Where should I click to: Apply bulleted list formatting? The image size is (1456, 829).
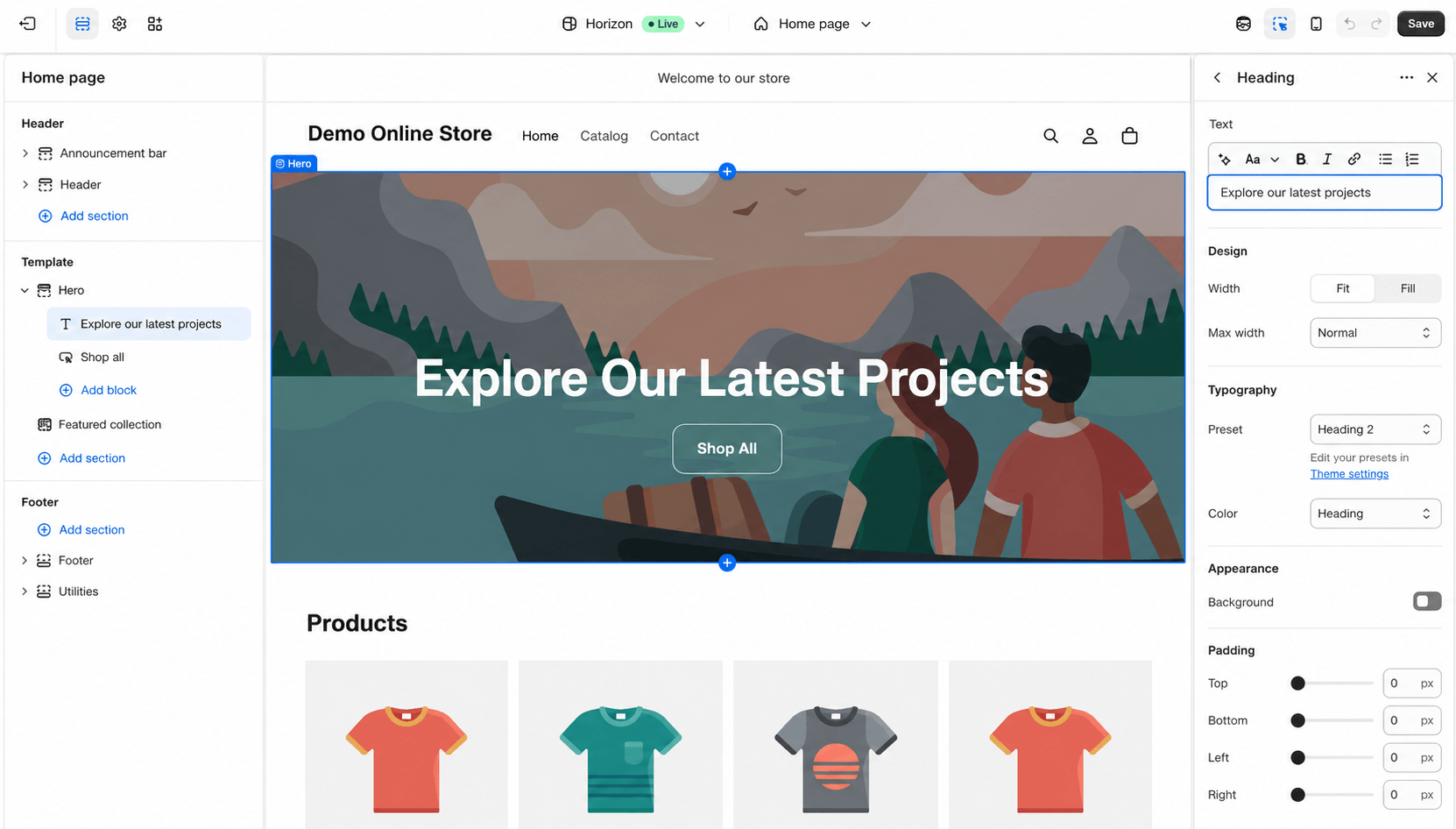click(x=1385, y=159)
